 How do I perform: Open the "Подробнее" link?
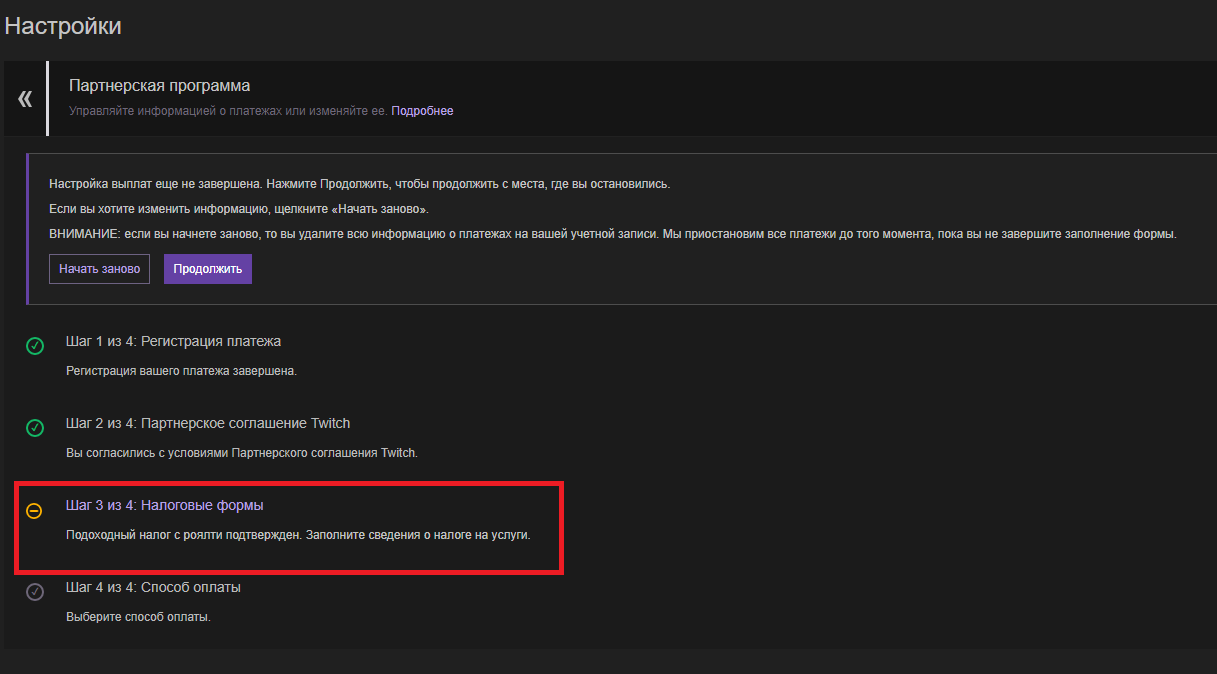[422, 111]
